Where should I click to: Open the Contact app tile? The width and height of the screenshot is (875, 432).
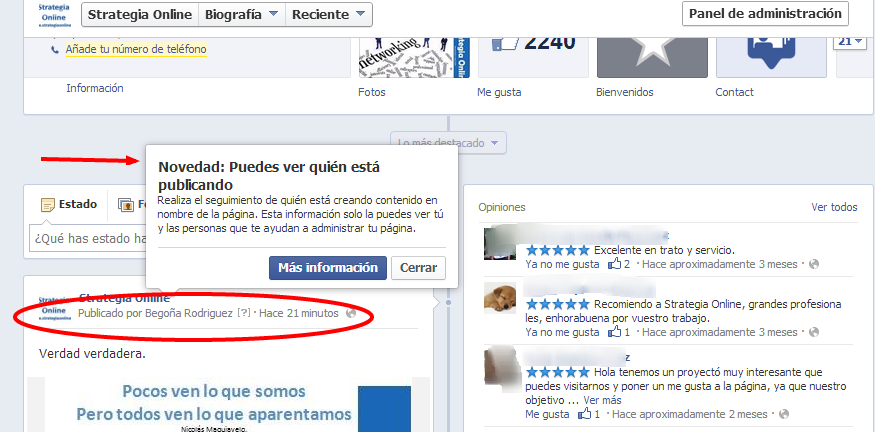click(x=771, y=57)
